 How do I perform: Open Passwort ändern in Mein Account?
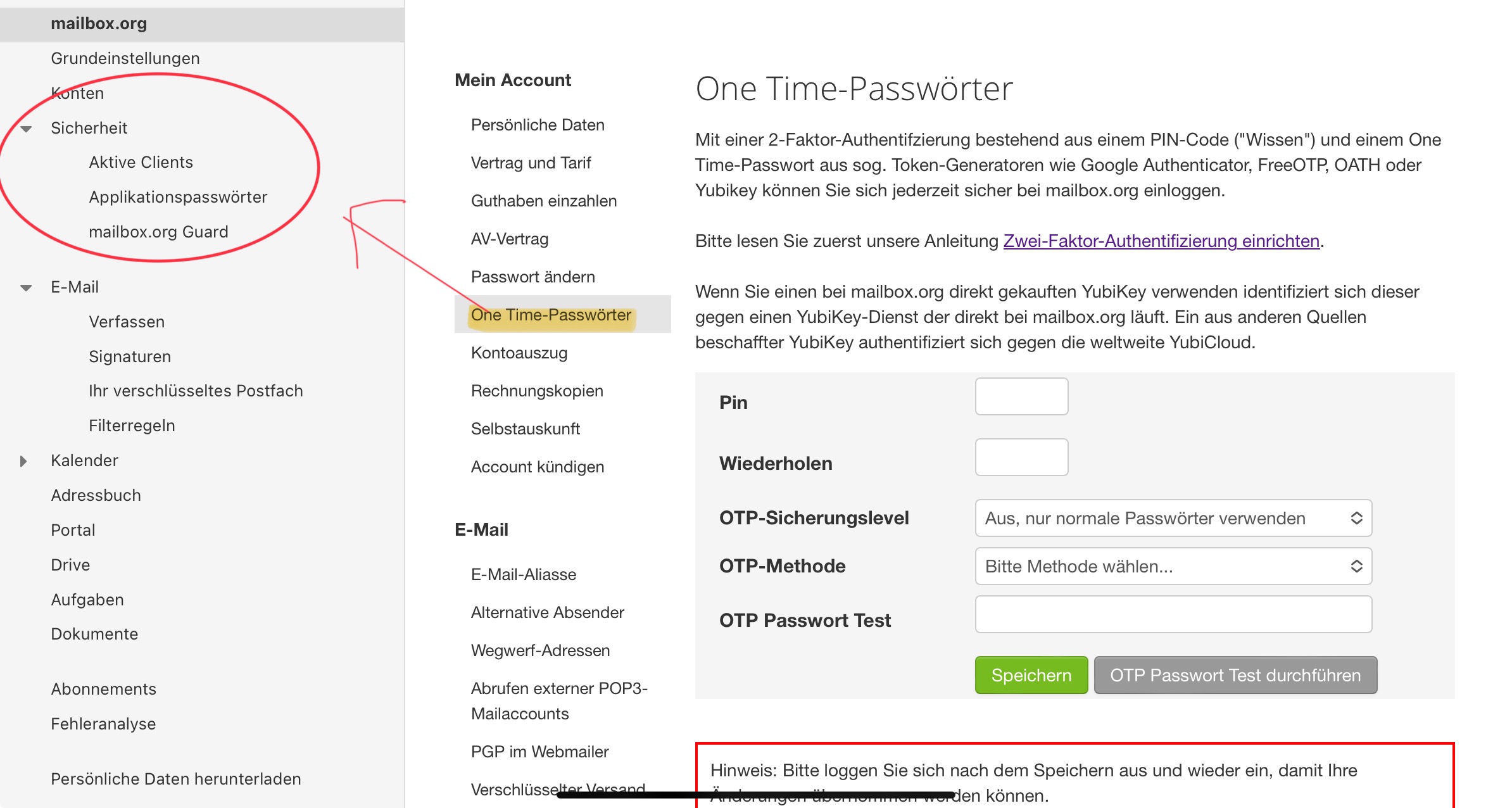click(x=533, y=277)
